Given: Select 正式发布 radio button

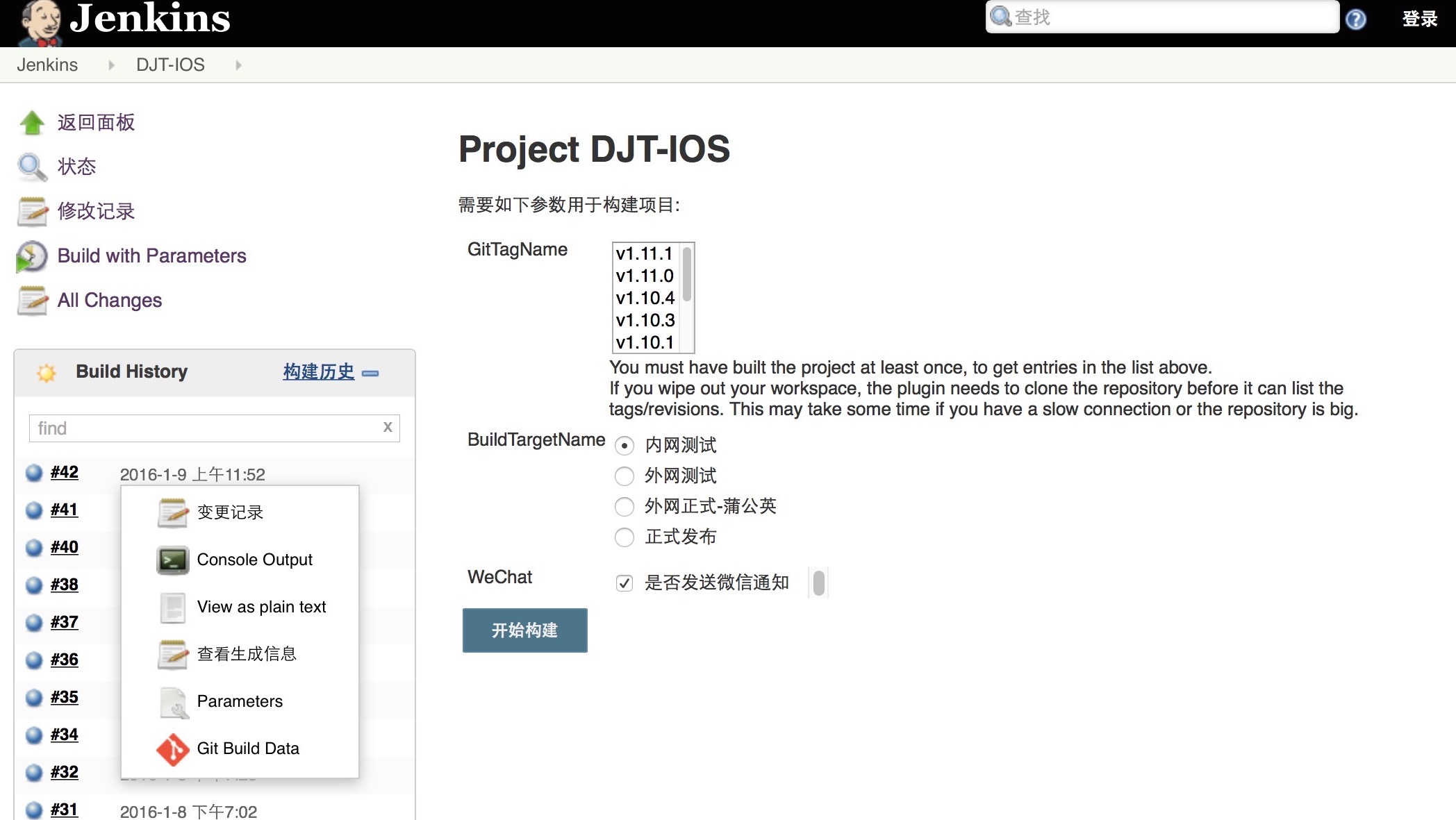Looking at the screenshot, I should [623, 537].
